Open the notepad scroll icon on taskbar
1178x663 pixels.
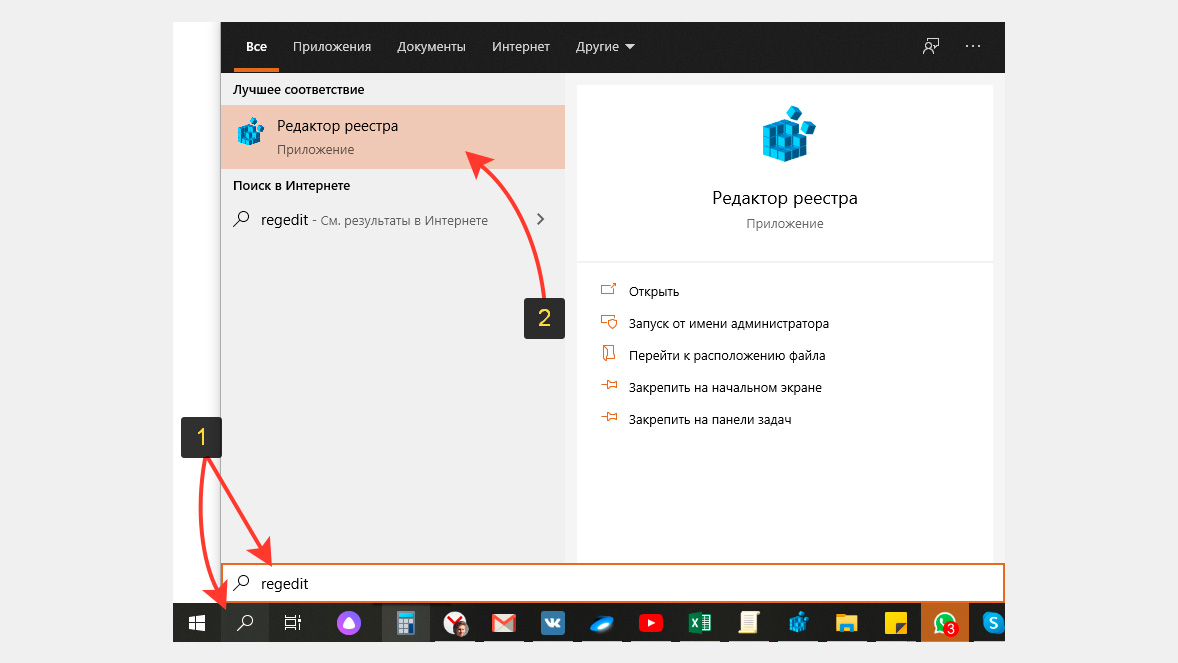click(749, 623)
